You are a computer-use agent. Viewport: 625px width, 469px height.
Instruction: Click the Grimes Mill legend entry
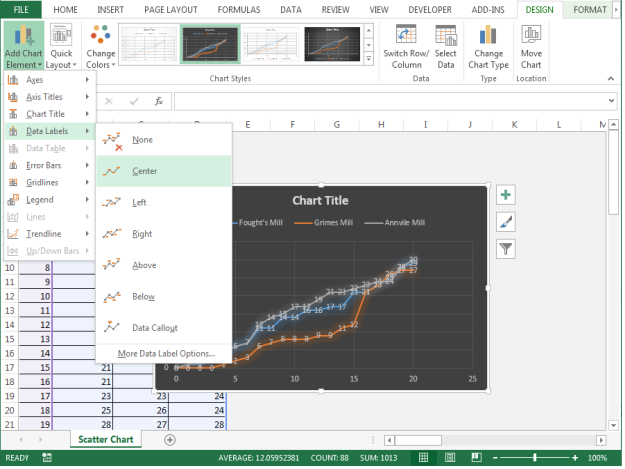(x=323, y=223)
